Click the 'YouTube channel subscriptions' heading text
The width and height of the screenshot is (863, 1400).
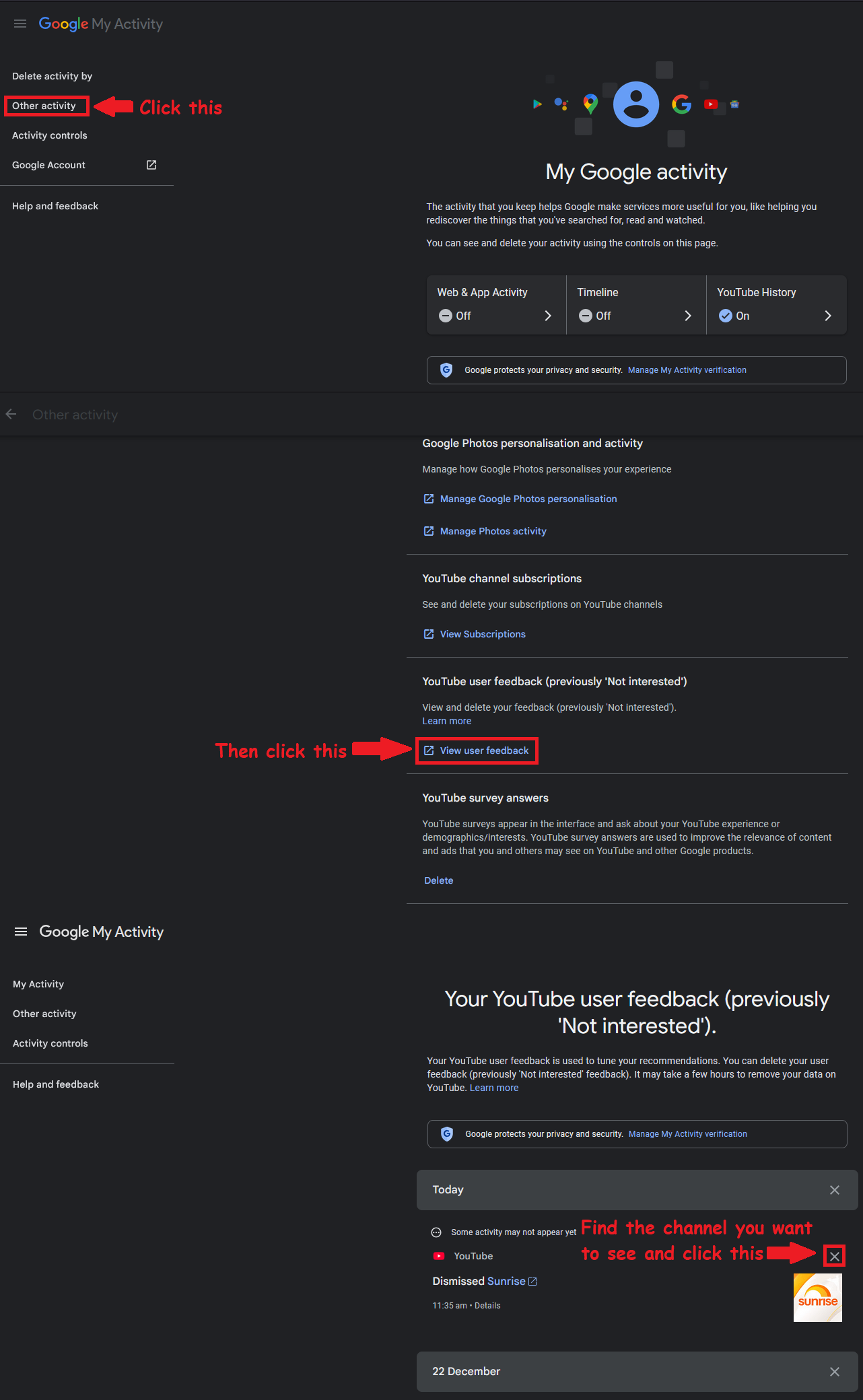[502, 579]
